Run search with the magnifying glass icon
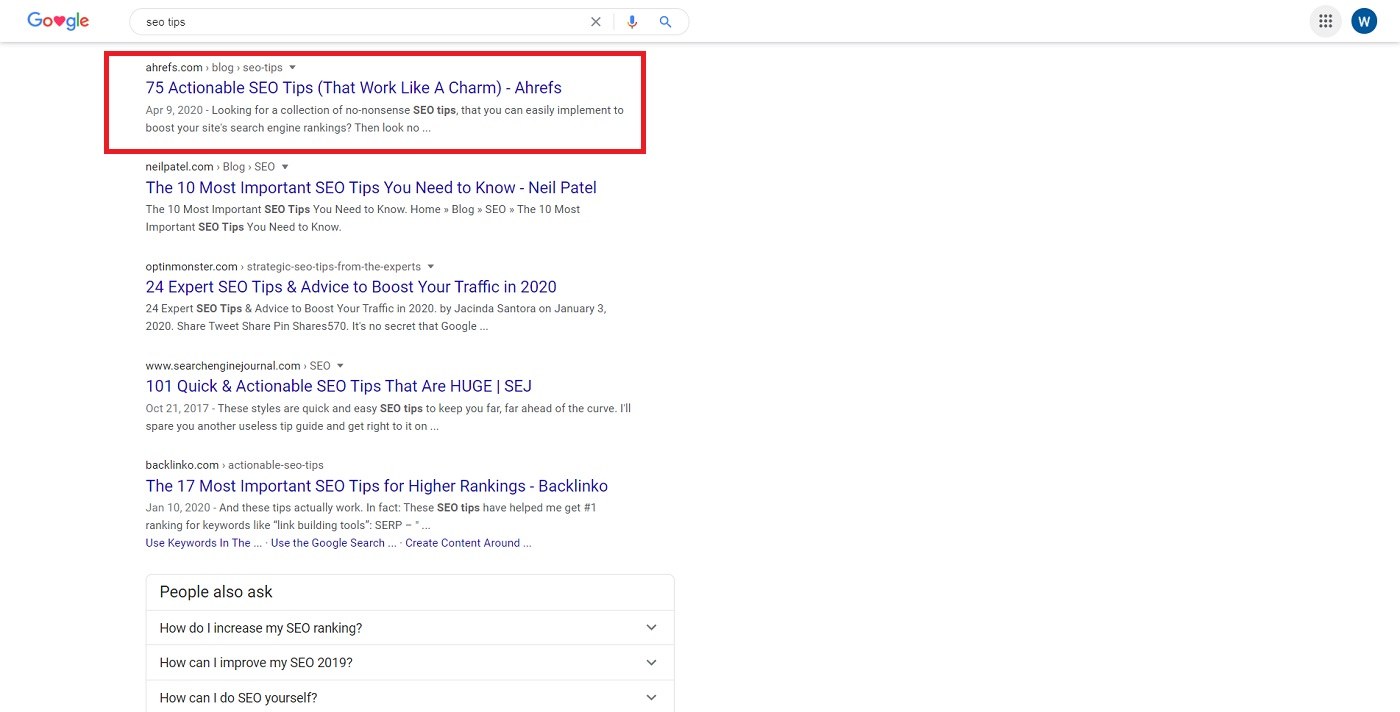The height and width of the screenshot is (712, 1400). coord(665,22)
